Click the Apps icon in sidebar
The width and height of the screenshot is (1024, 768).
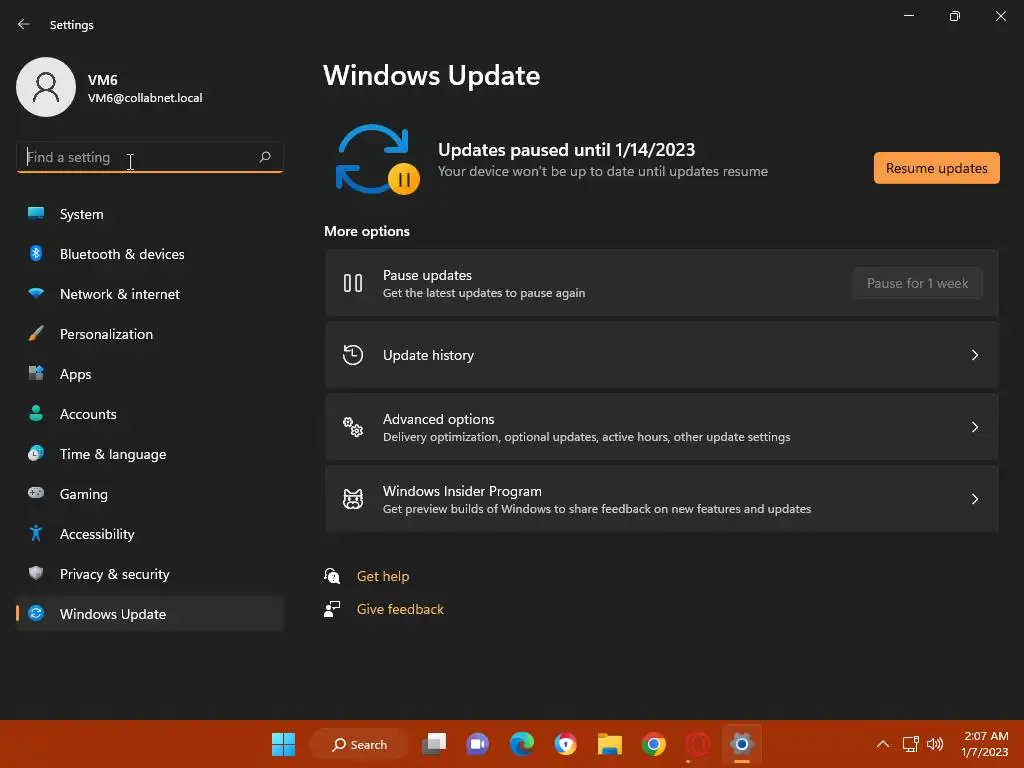point(36,373)
